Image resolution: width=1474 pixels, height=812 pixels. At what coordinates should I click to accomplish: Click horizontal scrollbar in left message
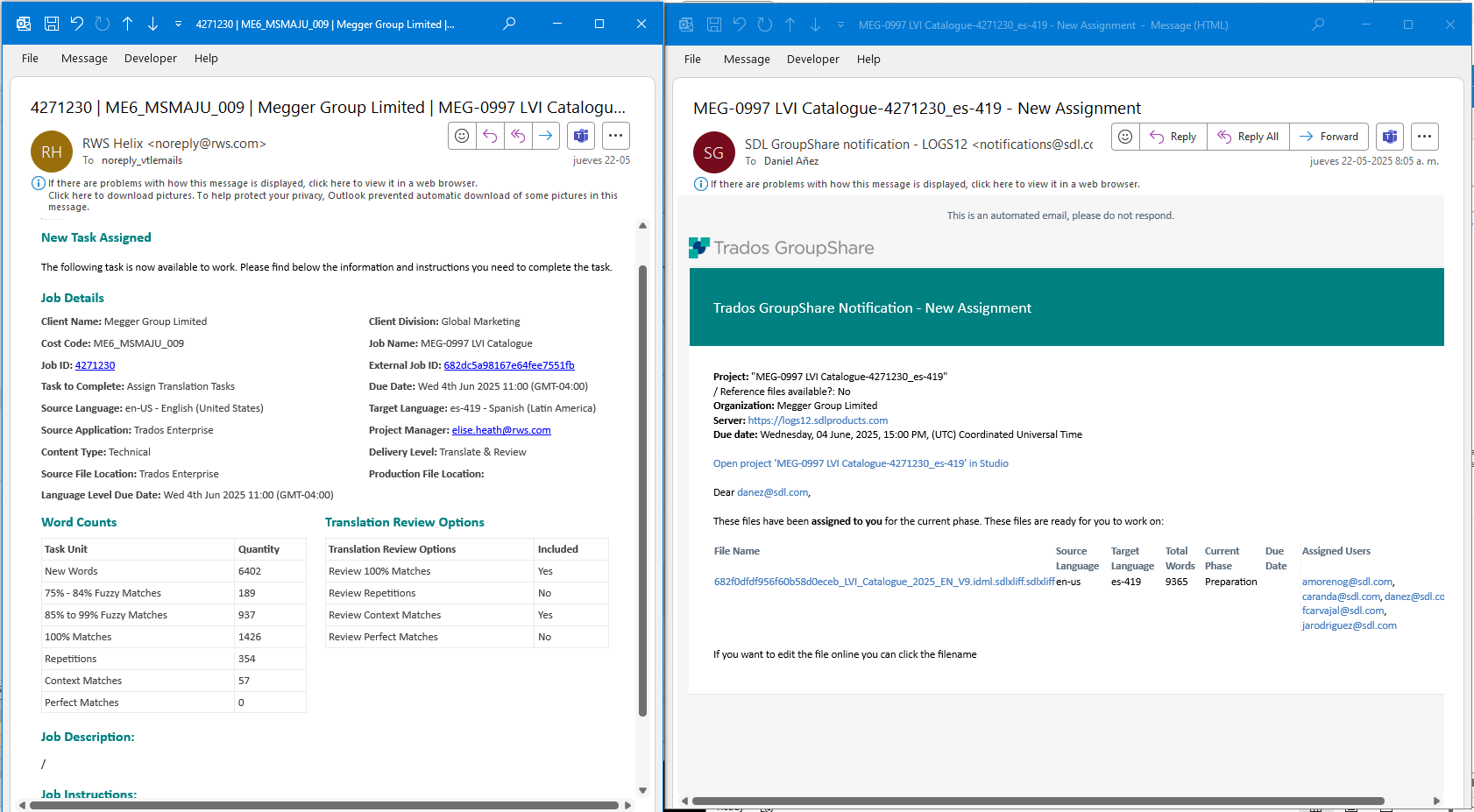click(x=324, y=805)
